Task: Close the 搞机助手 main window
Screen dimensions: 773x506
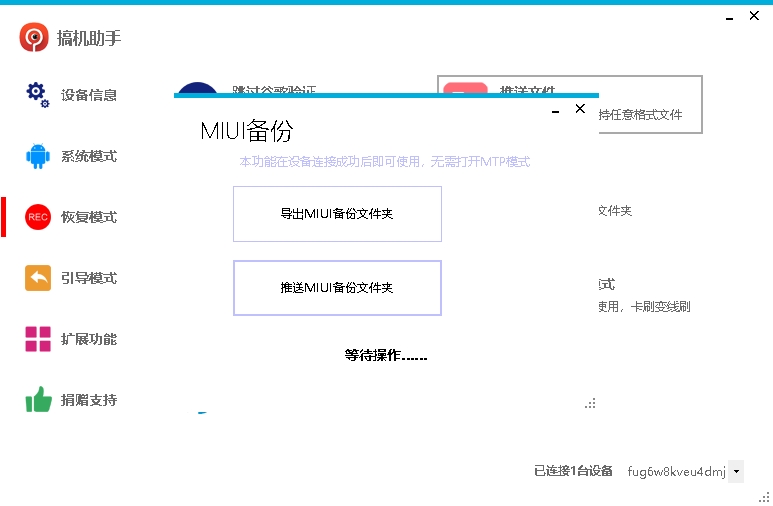Action: 754,16
